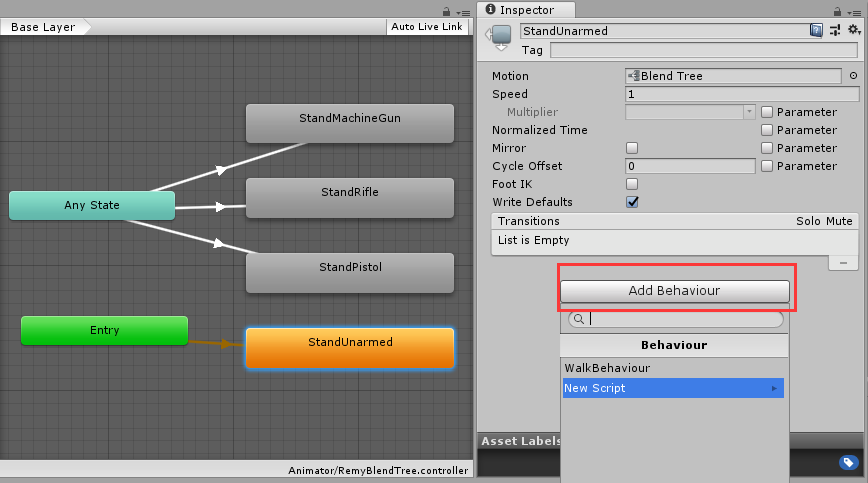Viewport: 868px width, 483px height.
Task: Uncheck the Write Defaults checkbox
Action: click(x=632, y=202)
